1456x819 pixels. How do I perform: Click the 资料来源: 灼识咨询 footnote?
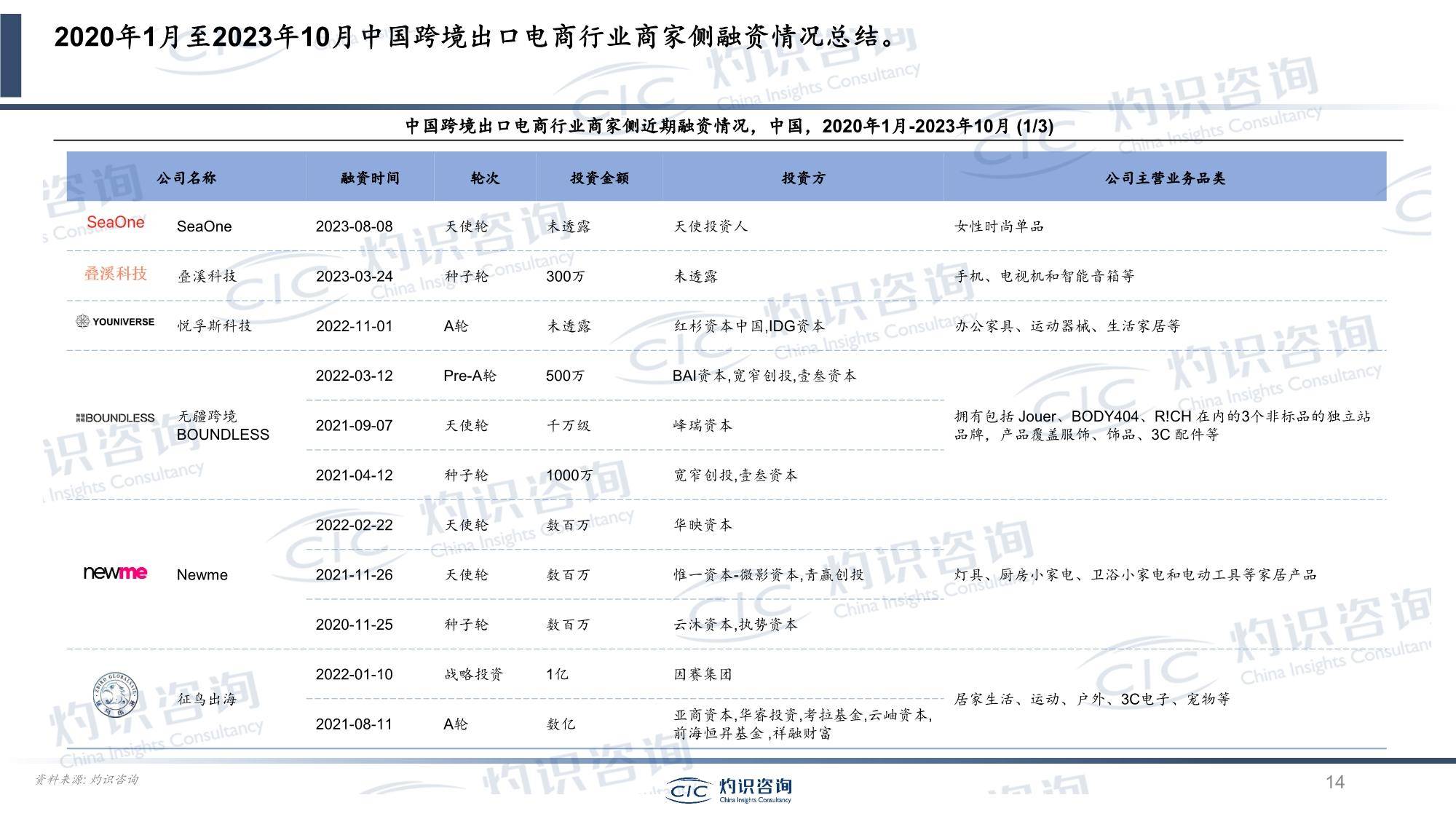pyautogui.click(x=87, y=779)
